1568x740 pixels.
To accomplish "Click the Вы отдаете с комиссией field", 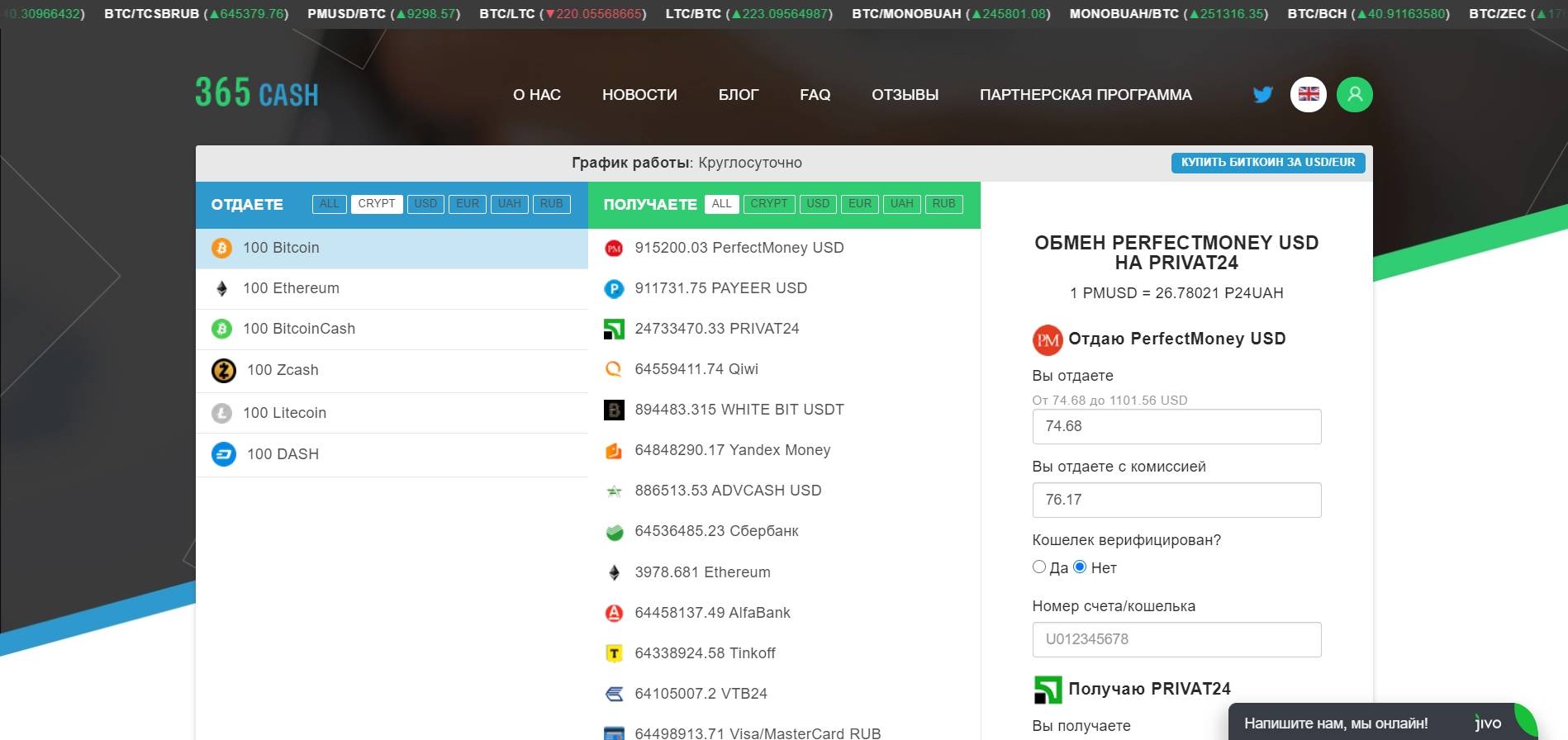I will (1176, 500).
